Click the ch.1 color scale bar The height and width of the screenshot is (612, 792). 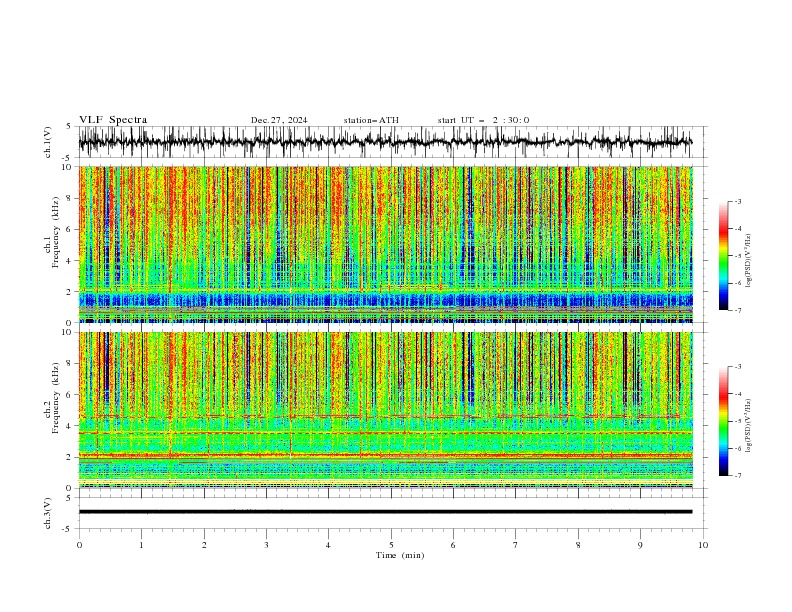[x=724, y=256]
